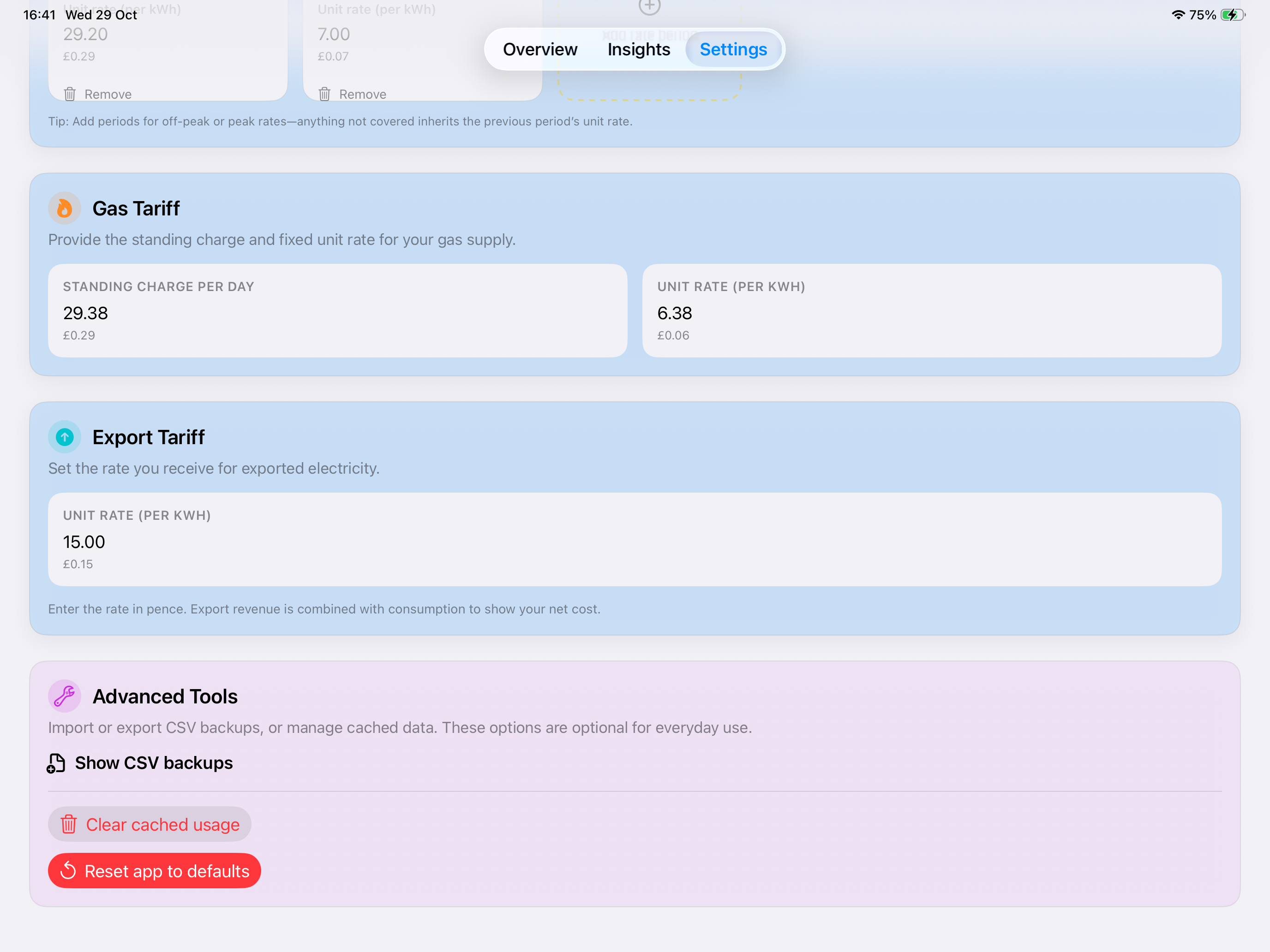Edit gas unit rate 6.38 field
The image size is (1270, 952).
932,310
